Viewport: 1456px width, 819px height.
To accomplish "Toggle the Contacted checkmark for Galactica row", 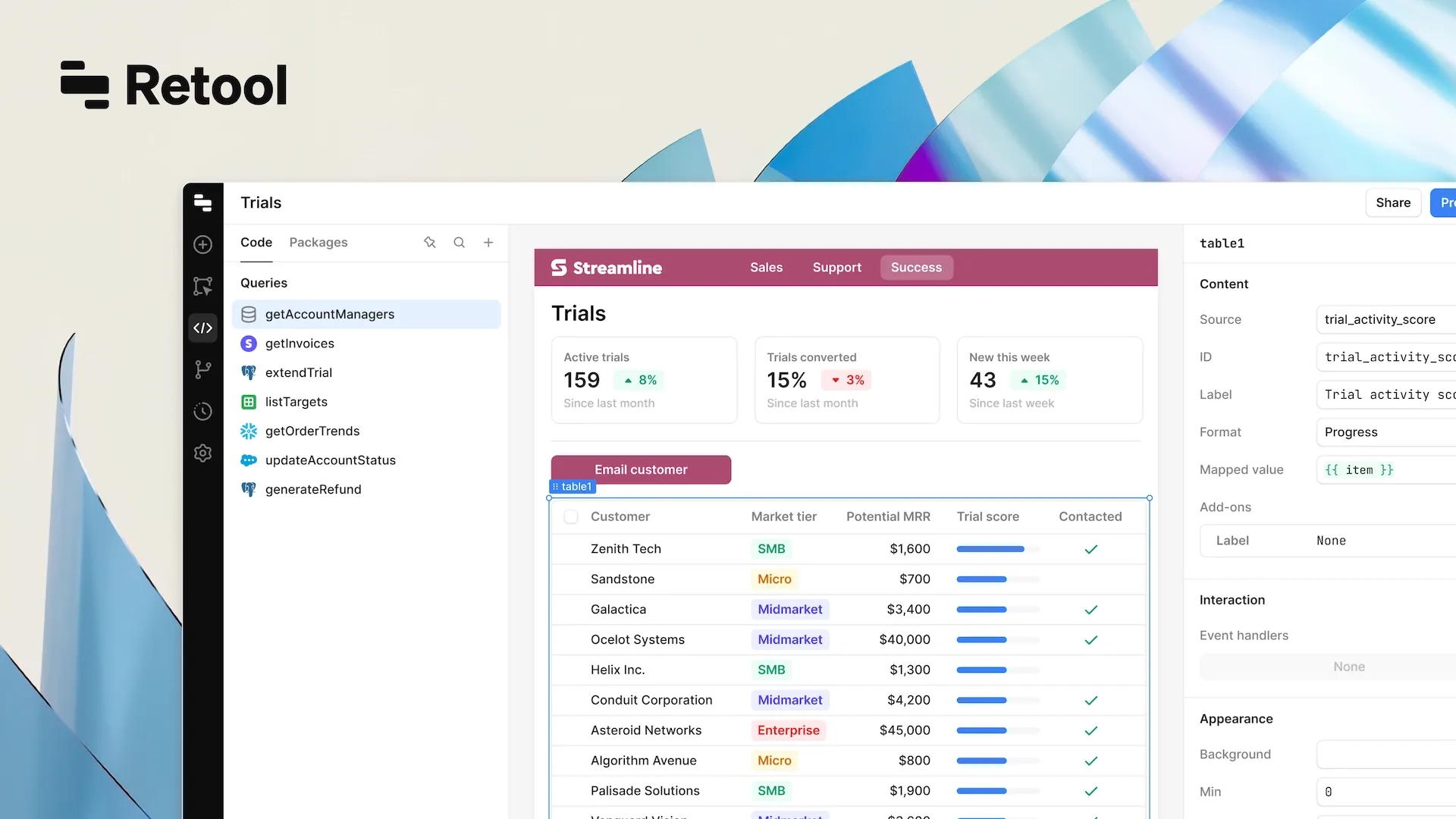I will click(x=1090, y=610).
